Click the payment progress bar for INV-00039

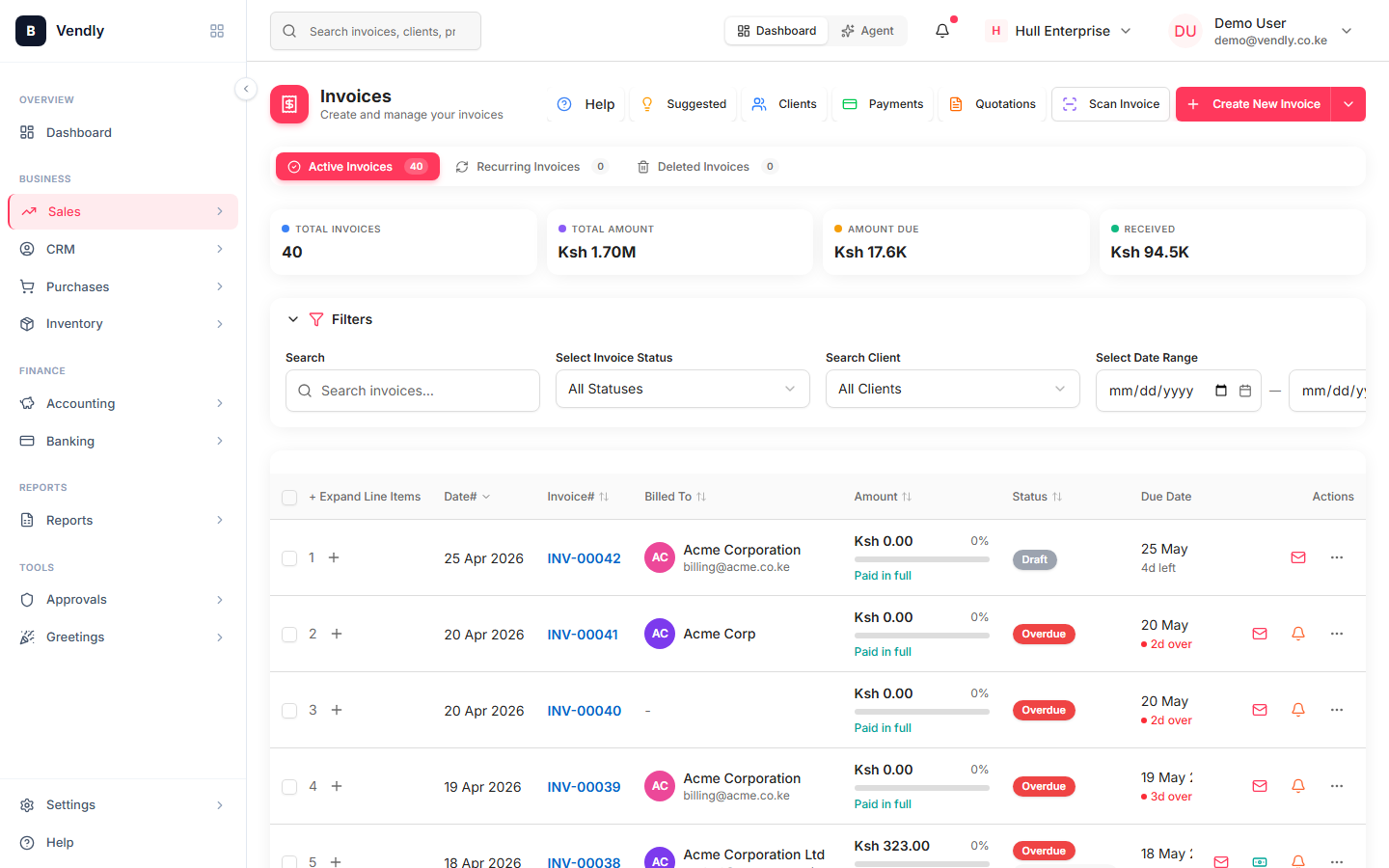921,788
